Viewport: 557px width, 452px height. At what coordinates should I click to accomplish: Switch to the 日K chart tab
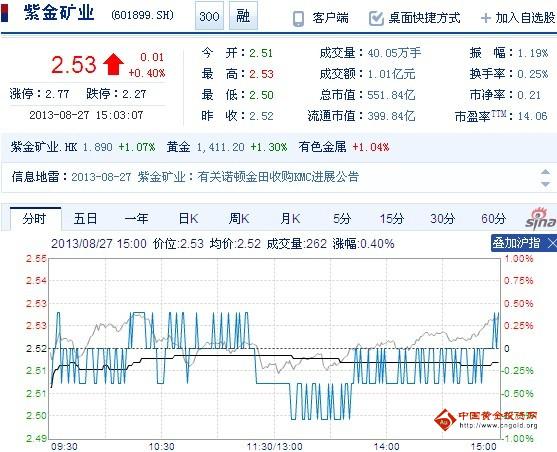point(188,219)
